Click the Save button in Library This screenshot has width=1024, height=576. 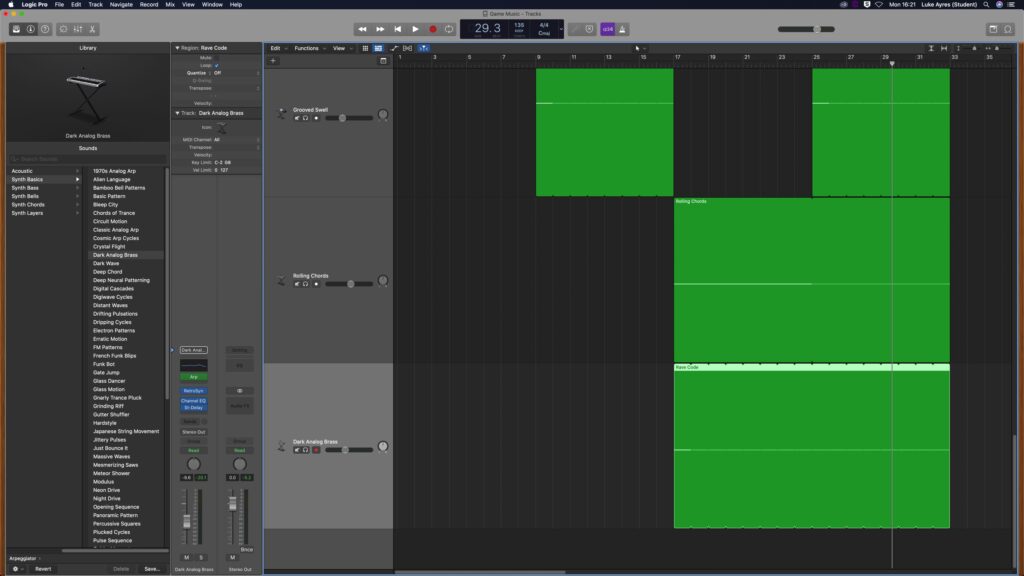[x=152, y=569]
